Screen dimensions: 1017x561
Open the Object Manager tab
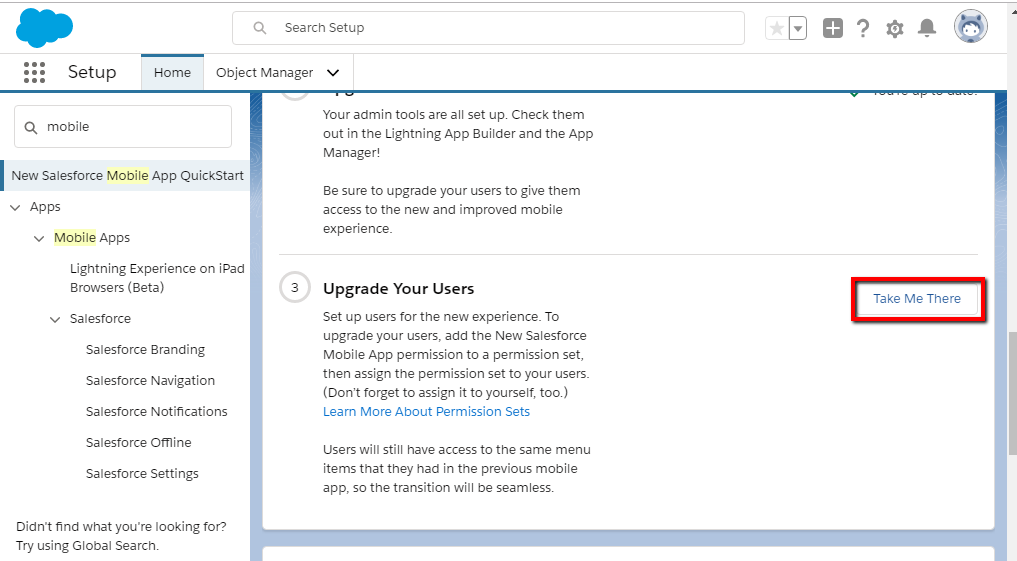point(264,73)
